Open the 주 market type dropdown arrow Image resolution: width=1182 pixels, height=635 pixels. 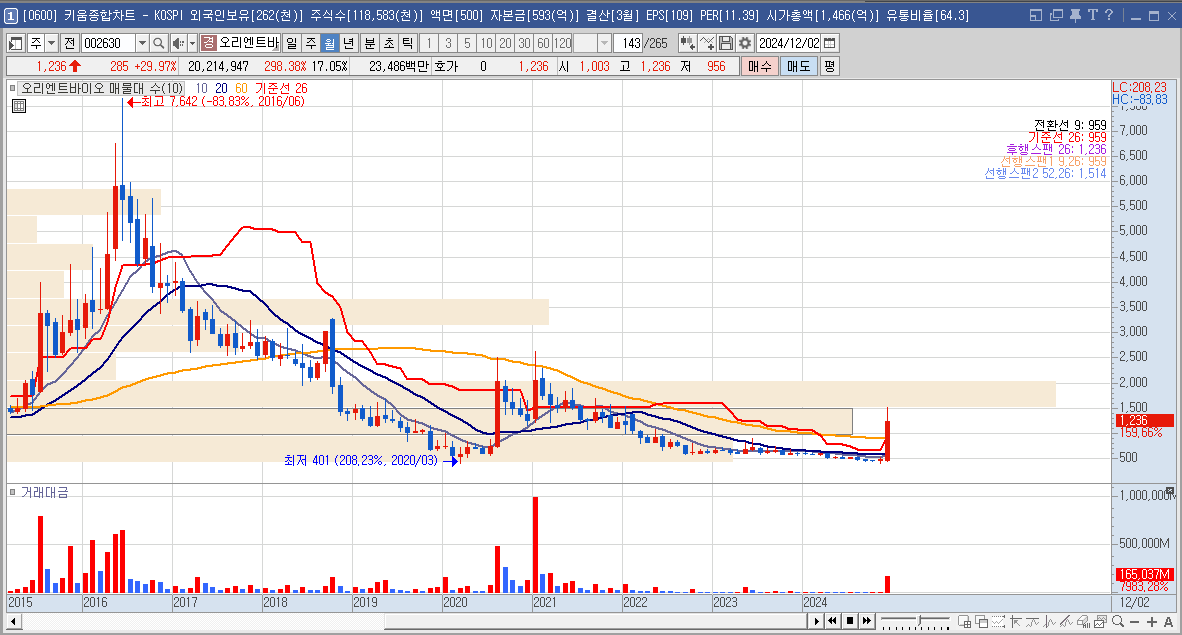click(51, 44)
